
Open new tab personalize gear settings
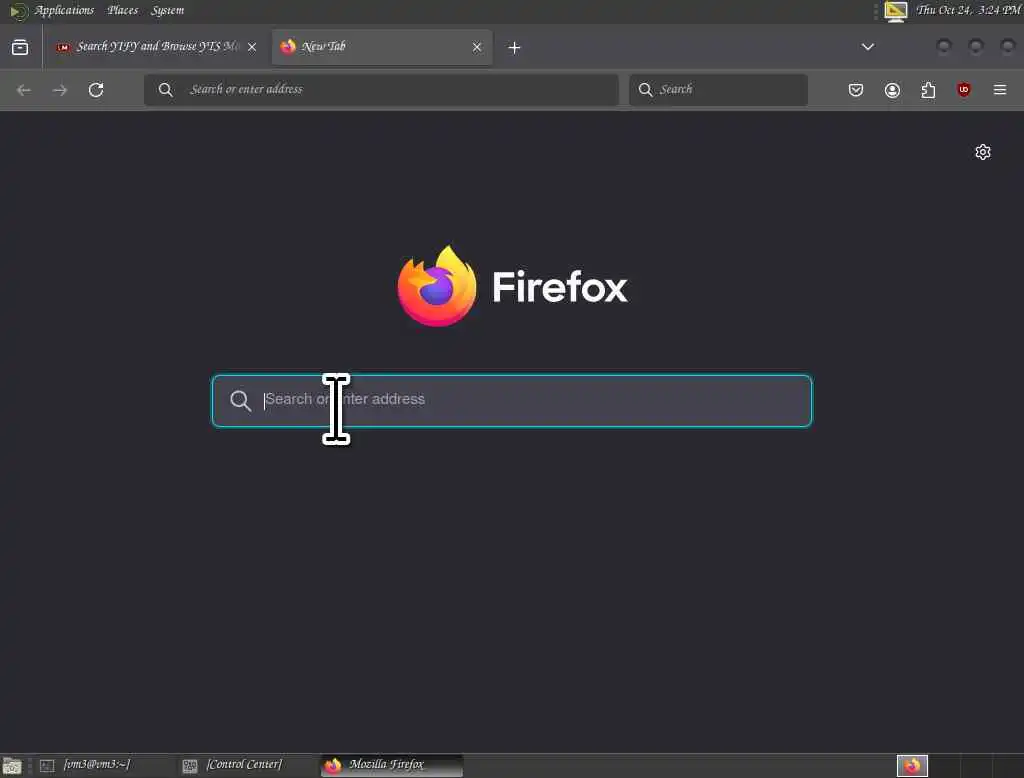pyautogui.click(x=983, y=152)
